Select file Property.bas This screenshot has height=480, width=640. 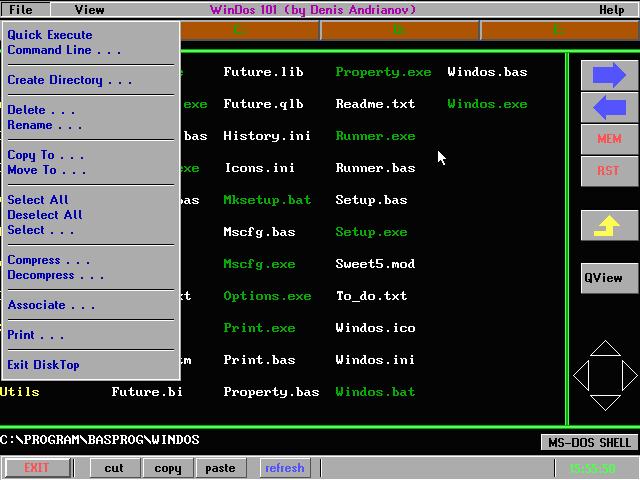coord(271,392)
